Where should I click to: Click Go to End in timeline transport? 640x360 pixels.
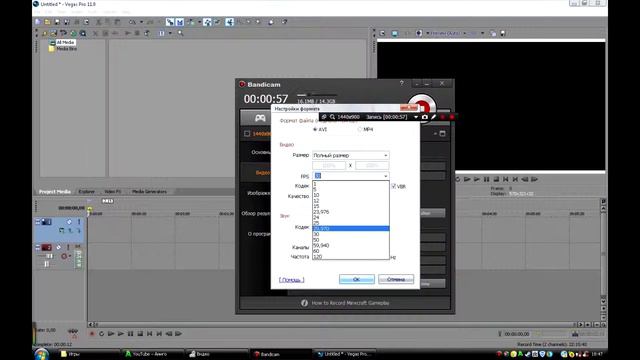159,334
